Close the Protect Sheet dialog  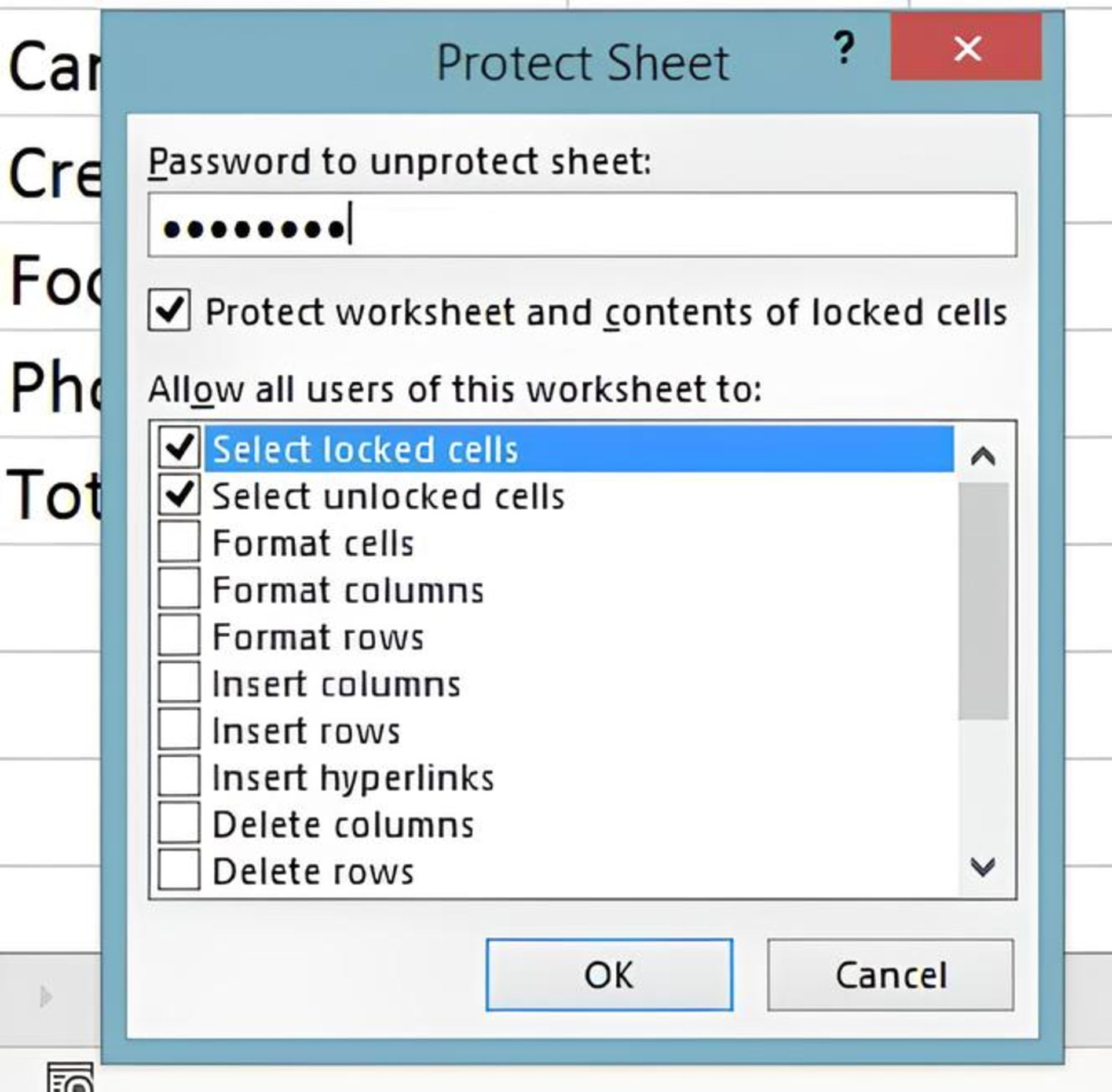(966, 47)
